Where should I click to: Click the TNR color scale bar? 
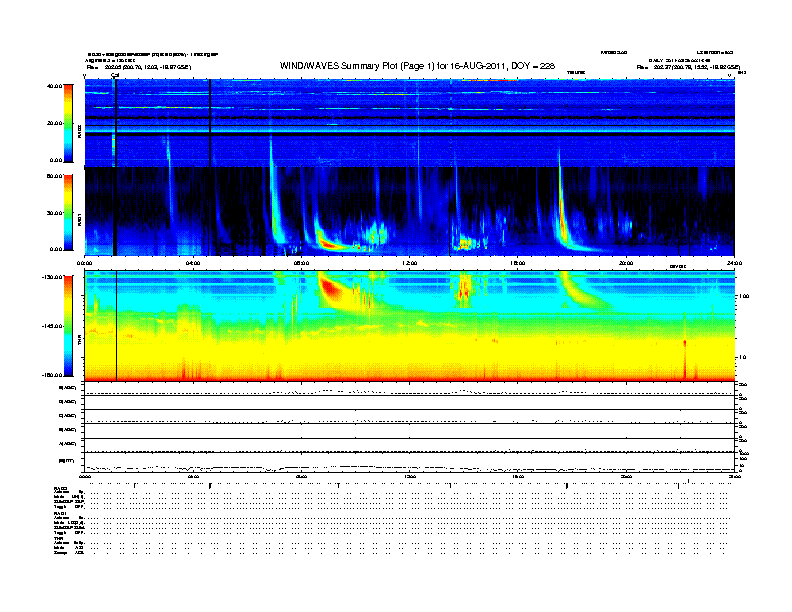(x=68, y=326)
